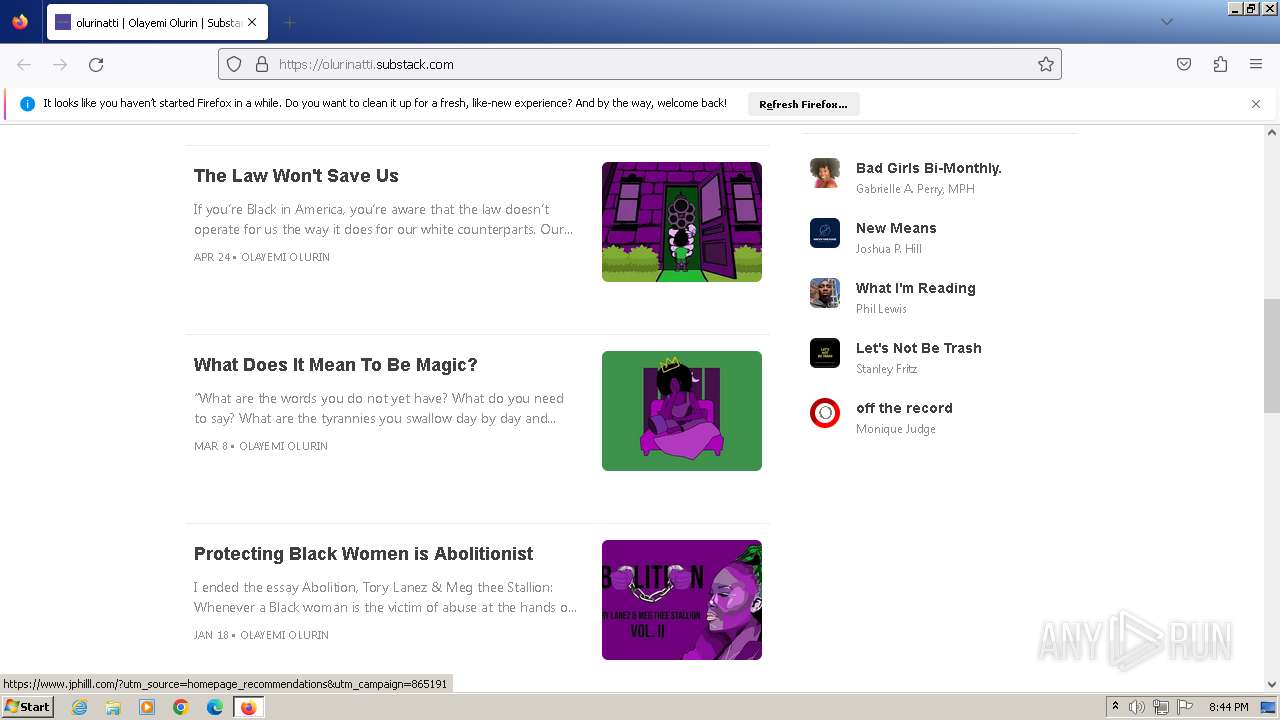Open article What Does It Mean To Be Magic?
This screenshot has width=1280, height=720.
click(335, 365)
